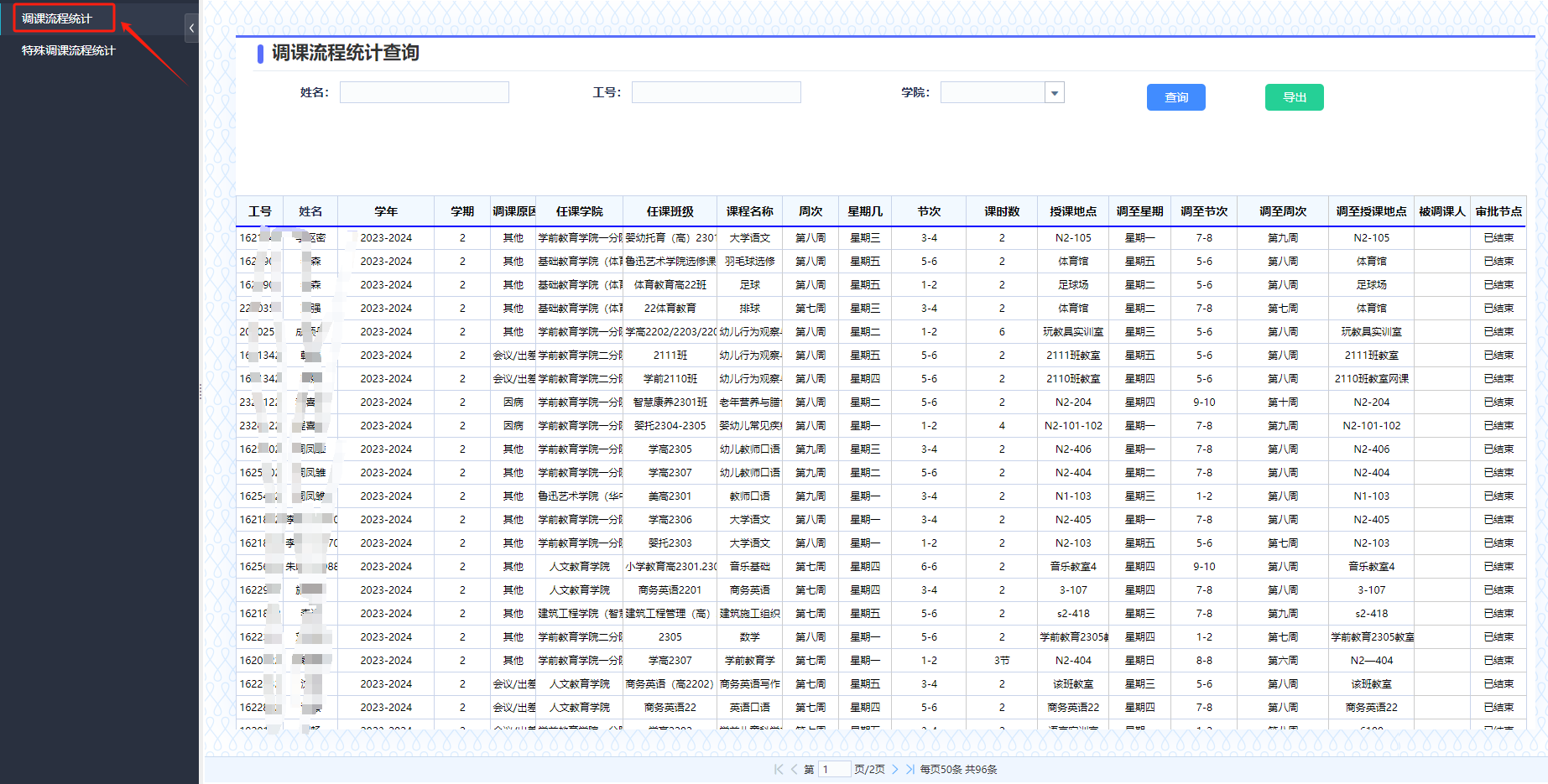The image size is (1548, 784).
Task: Click the page number input box
Action: tap(834, 769)
